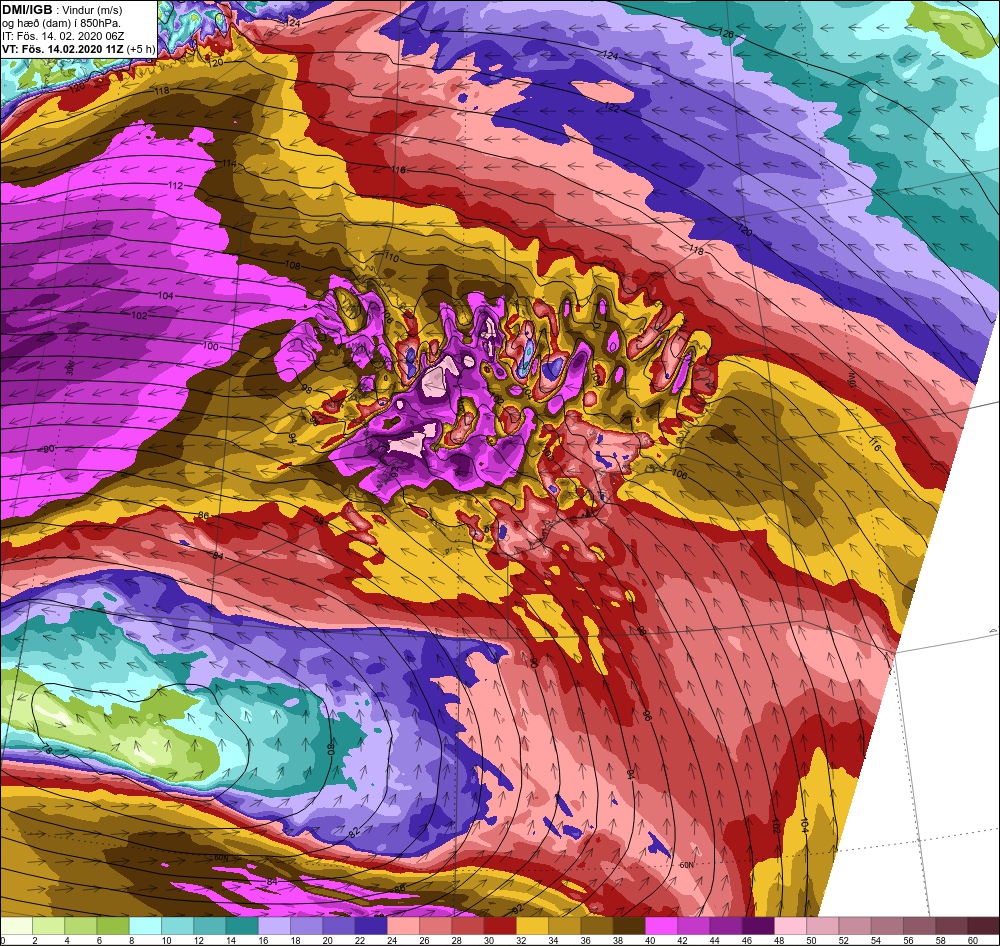Pick the pale pink 48–50 legend swatch
Image resolution: width=1000 pixels, height=946 pixels.
[x=791, y=926]
